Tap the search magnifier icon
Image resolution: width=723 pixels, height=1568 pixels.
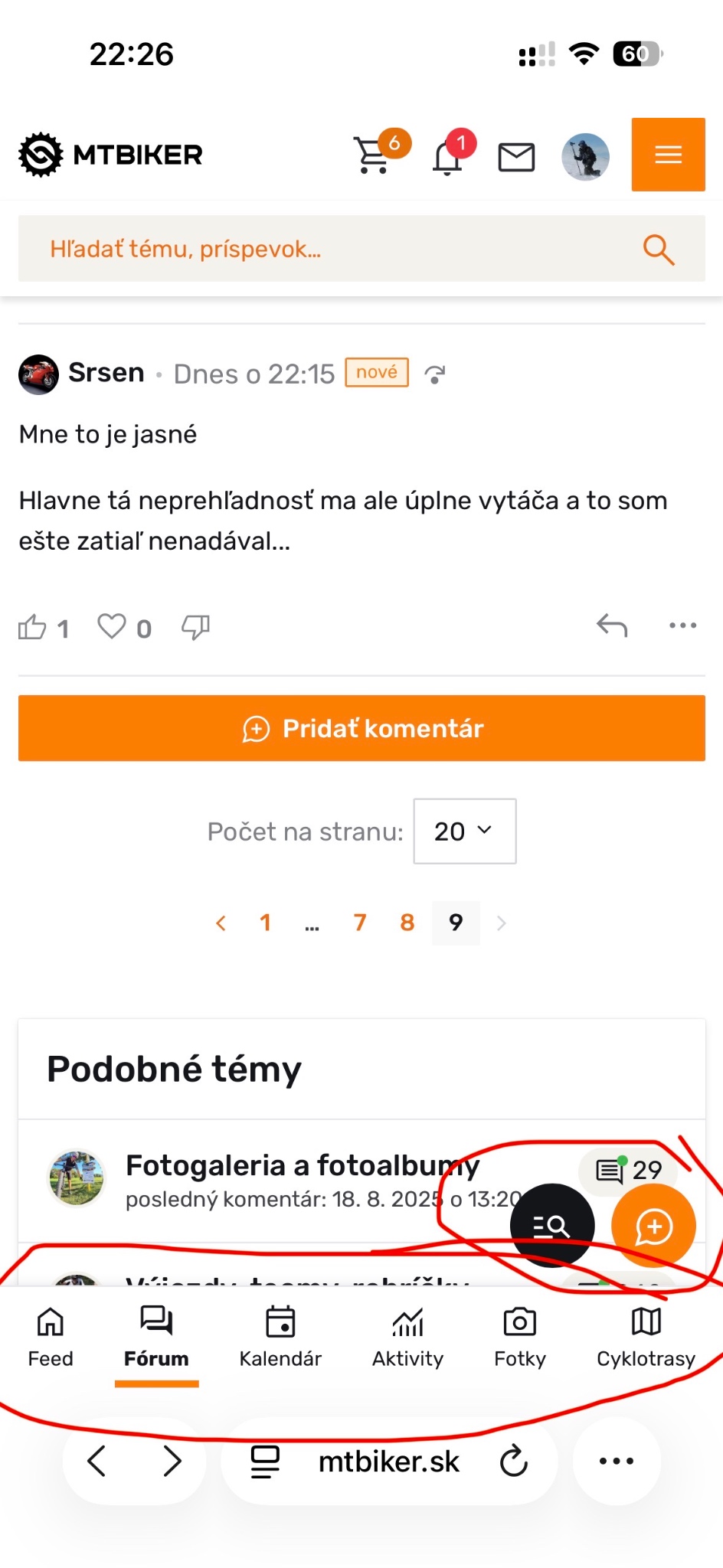(x=658, y=250)
